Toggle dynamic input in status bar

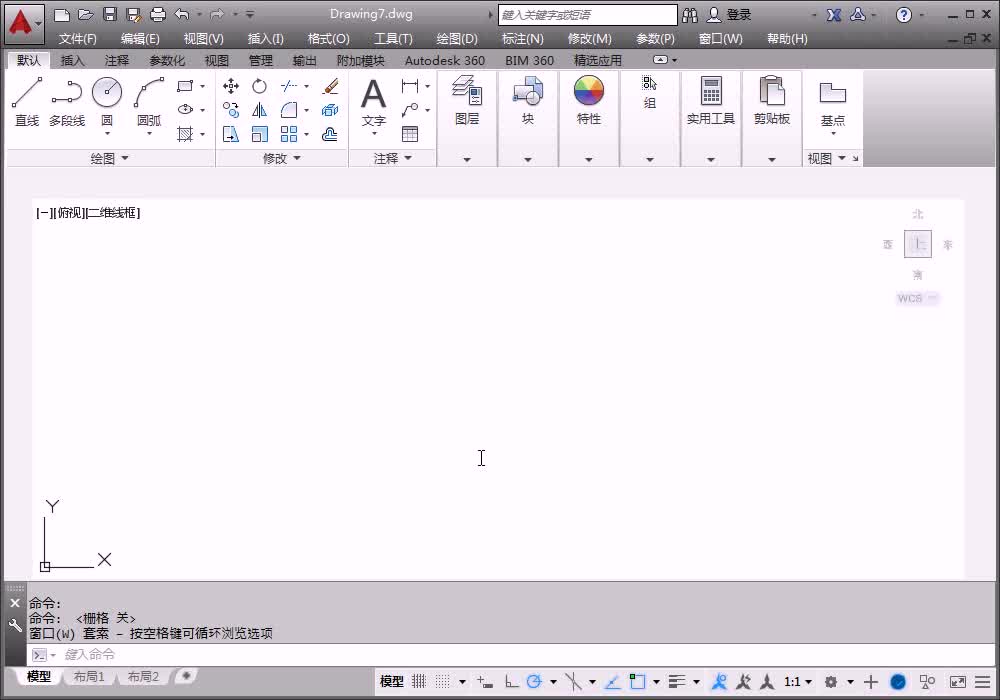(x=485, y=682)
